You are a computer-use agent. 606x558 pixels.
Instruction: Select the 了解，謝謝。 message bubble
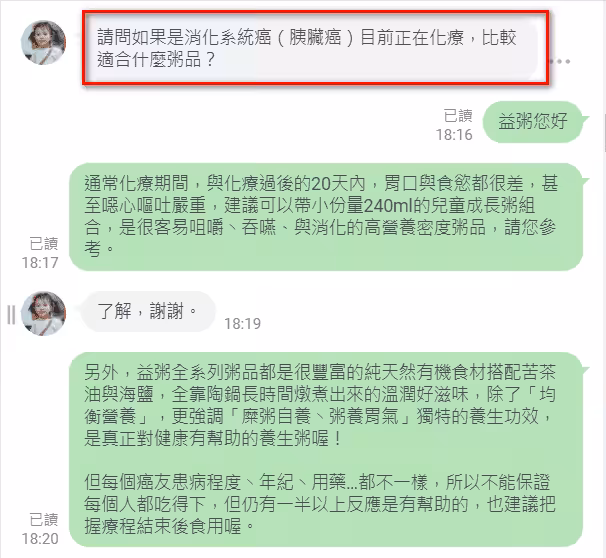click(147, 311)
